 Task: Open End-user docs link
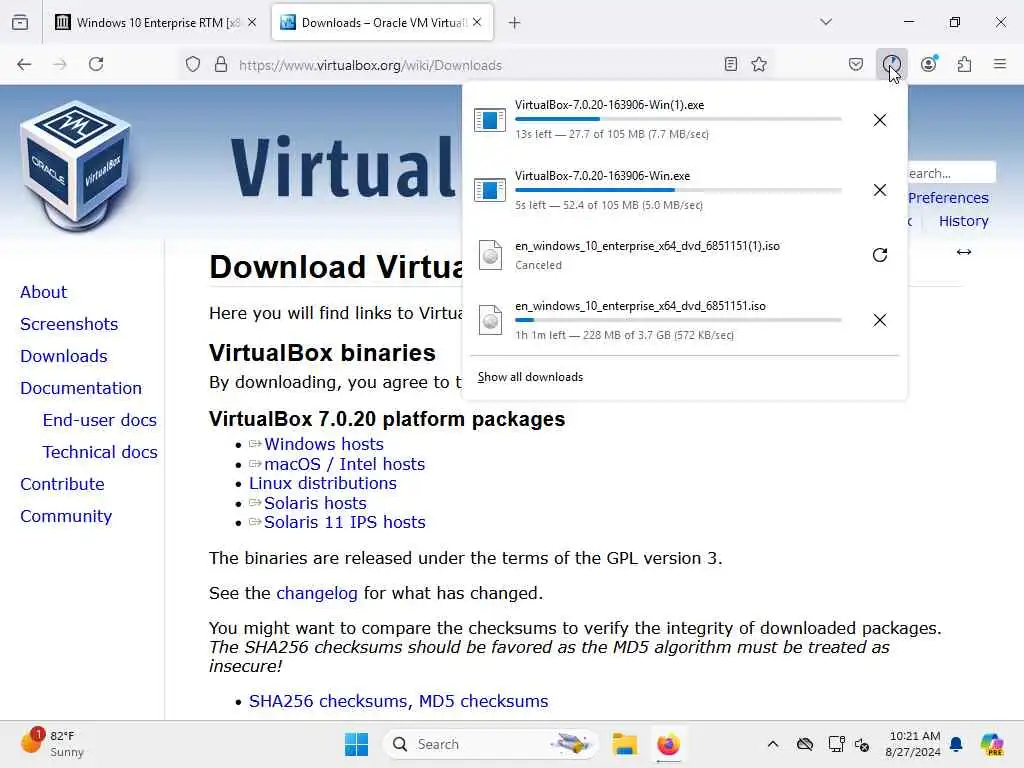coord(100,420)
